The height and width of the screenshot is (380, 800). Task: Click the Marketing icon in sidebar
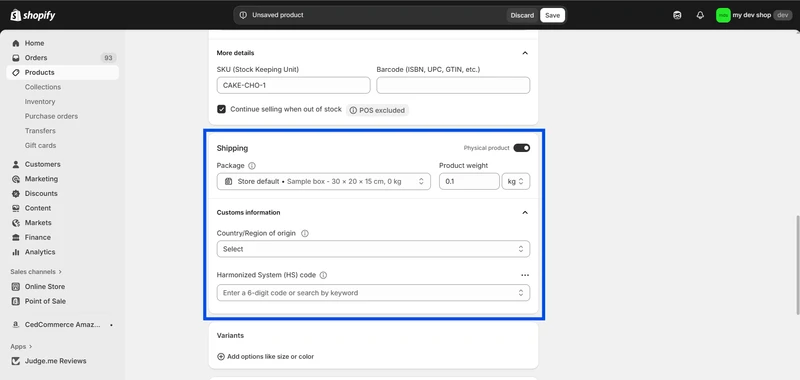tap(16, 179)
